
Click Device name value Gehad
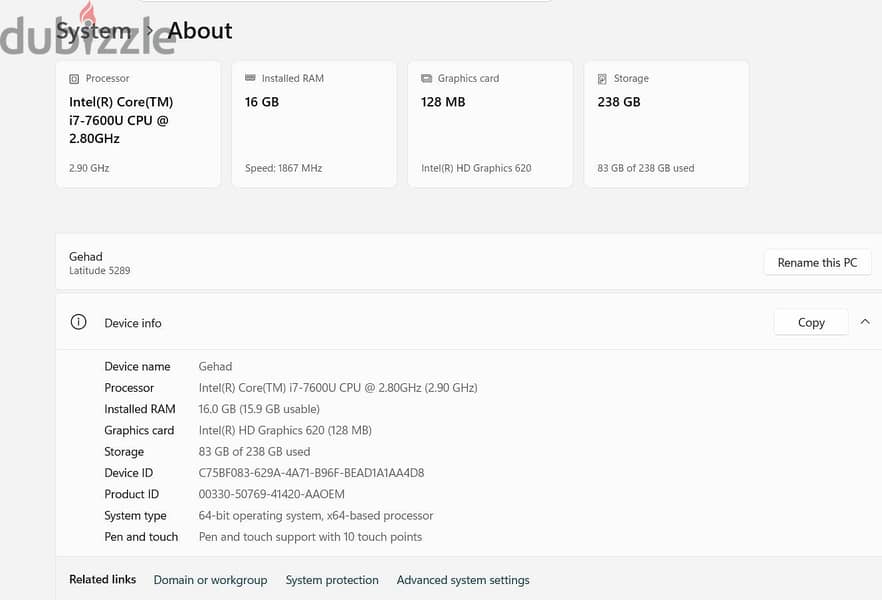(x=215, y=366)
